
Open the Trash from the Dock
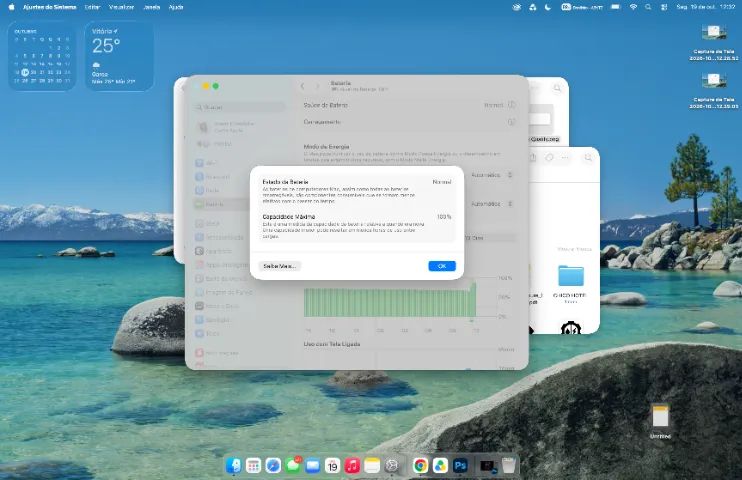(x=509, y=466)
